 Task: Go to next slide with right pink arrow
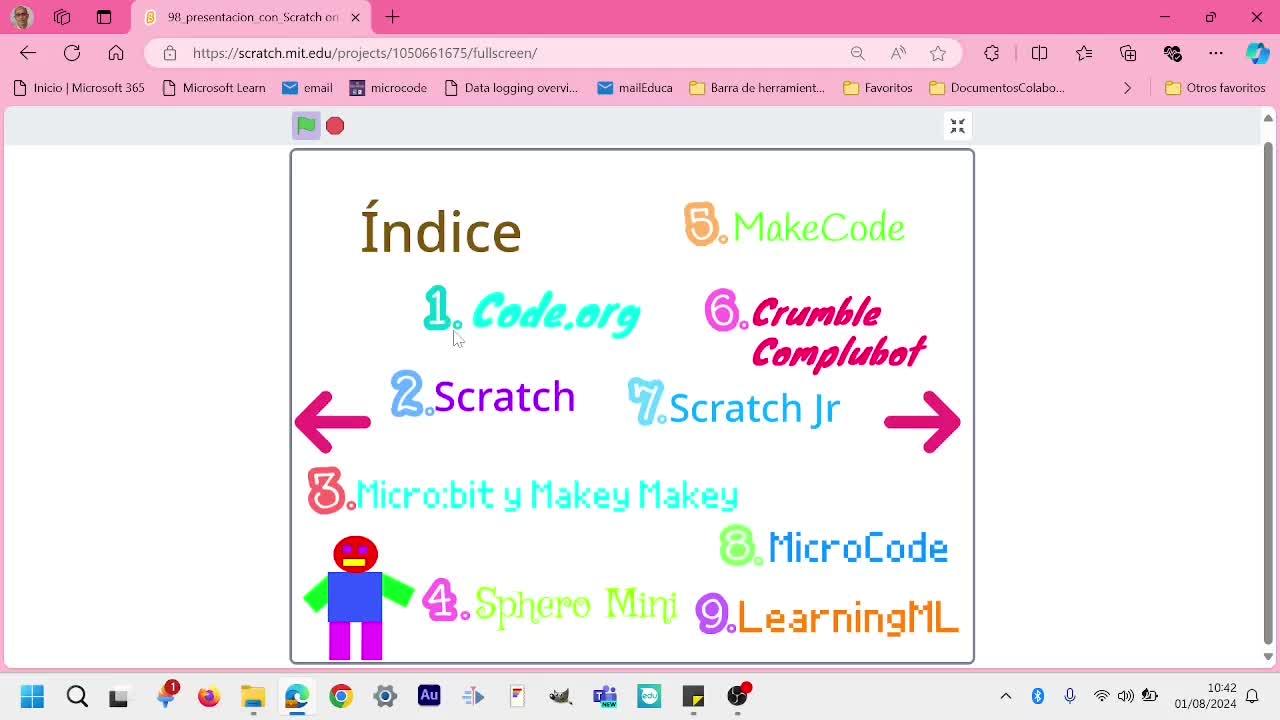pos(922,421)
